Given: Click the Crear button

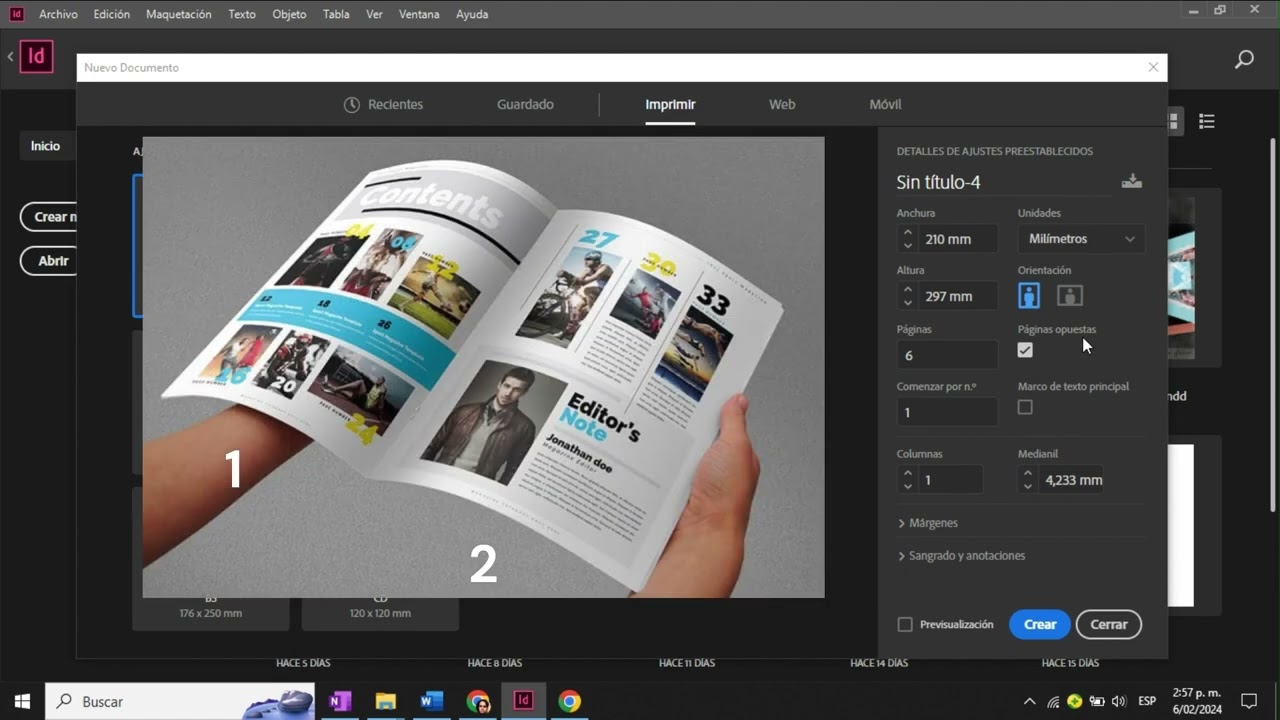Looking at the screenshot, I should [x=1040, y=624].
